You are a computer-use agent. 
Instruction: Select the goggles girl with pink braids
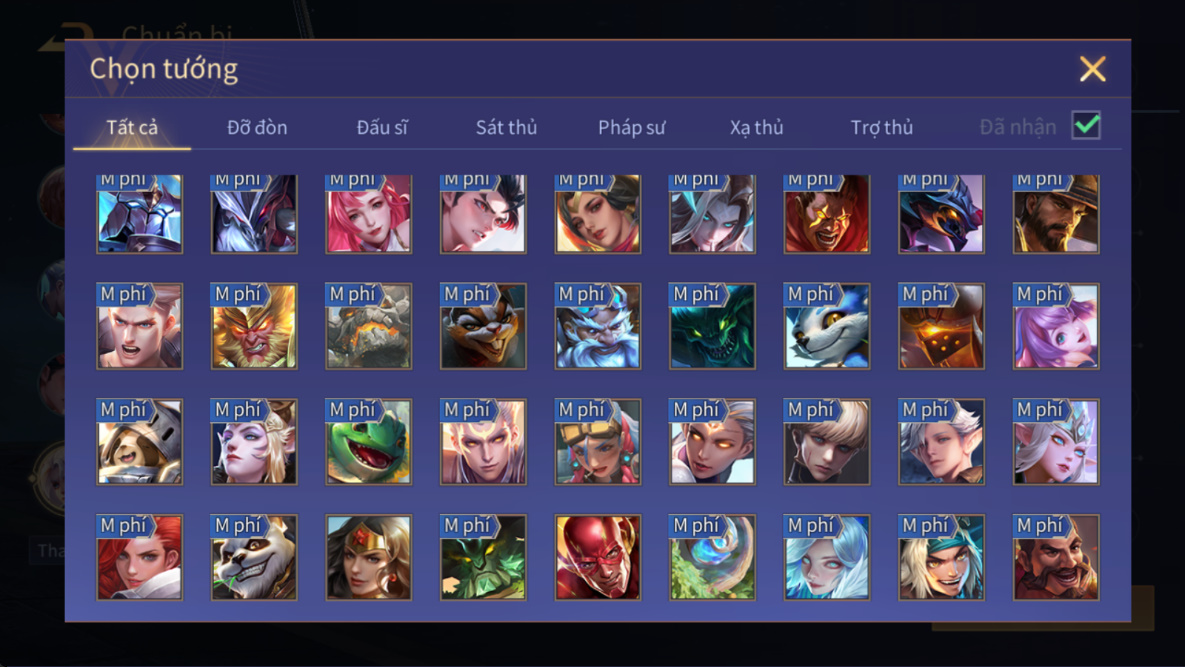597,442
